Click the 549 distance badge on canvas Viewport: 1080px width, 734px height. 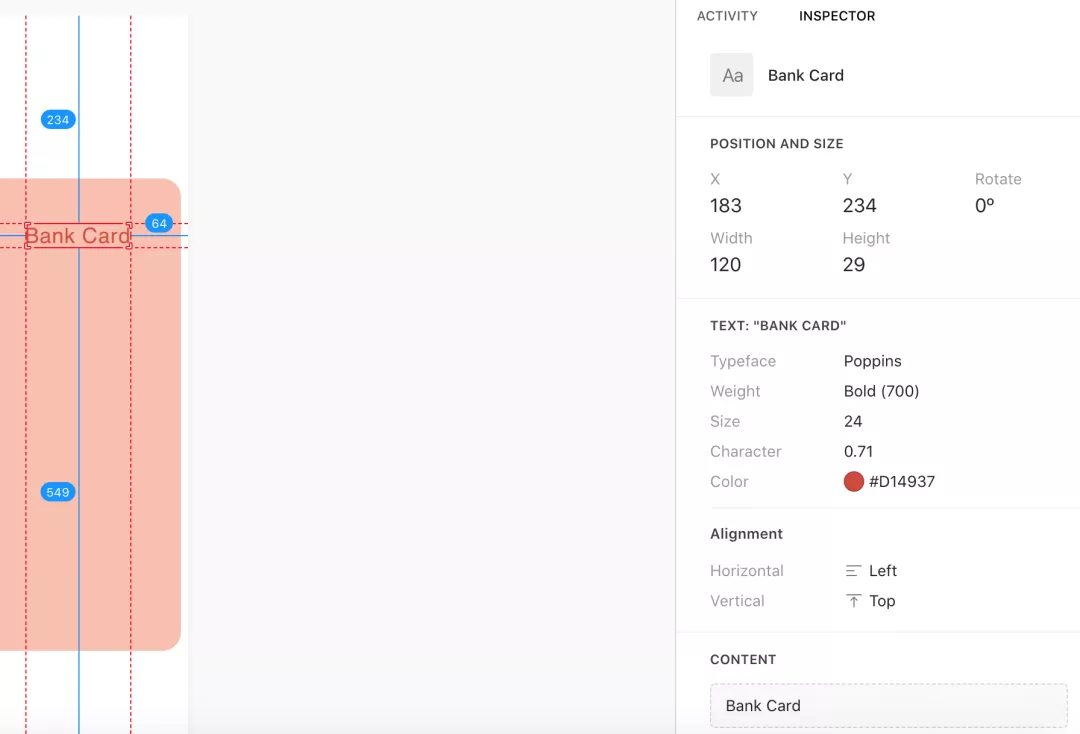click(x=58, y=492)
